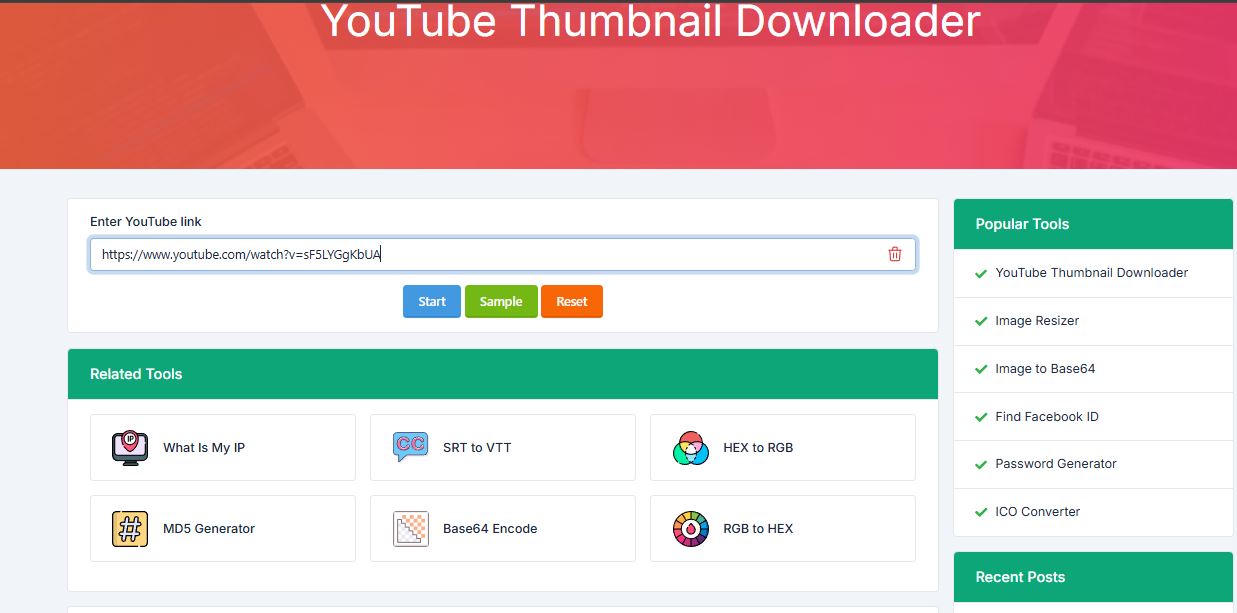
Task: Open the What Is My IP icon
Action: click(x=130, y=448)
